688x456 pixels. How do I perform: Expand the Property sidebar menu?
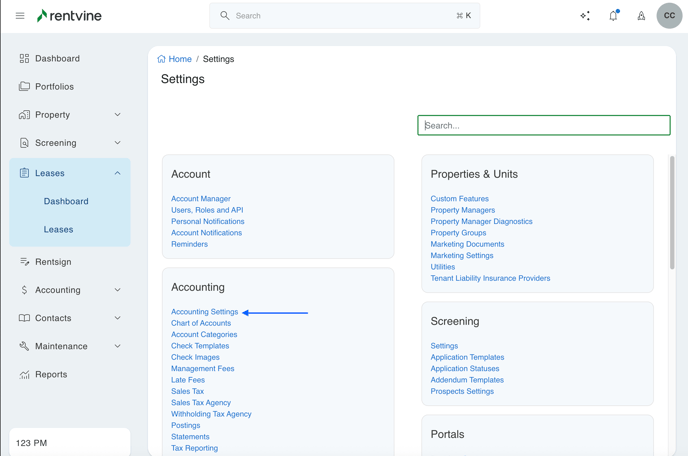tap(117, 115)
